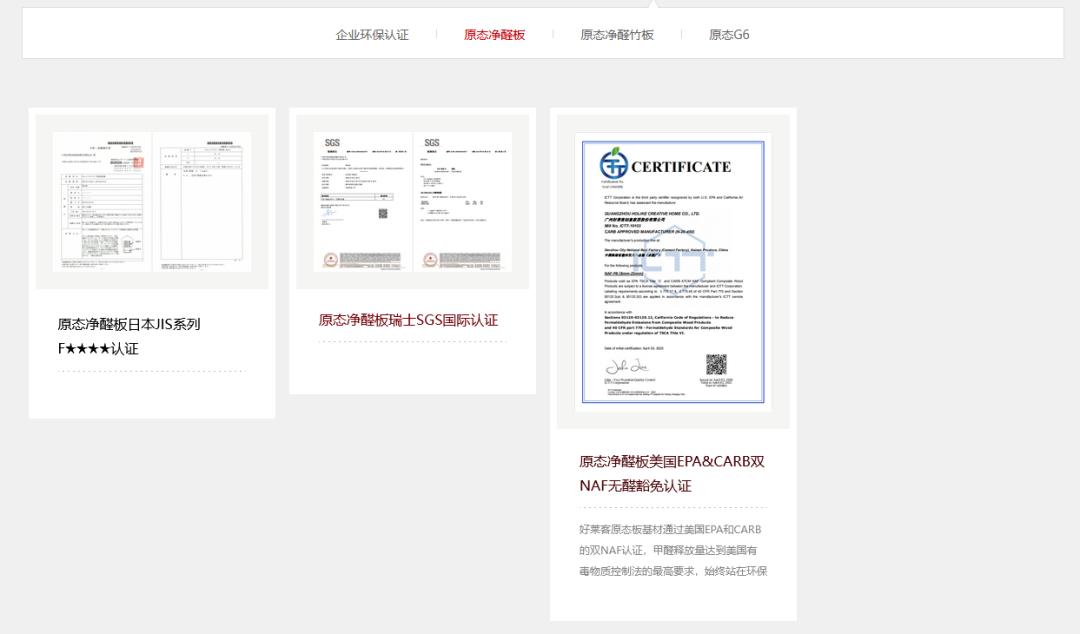The height and width of the screenshot is (634, 1080).
Task: Open the 企业环保认证 tab
Action: (372, 34)
